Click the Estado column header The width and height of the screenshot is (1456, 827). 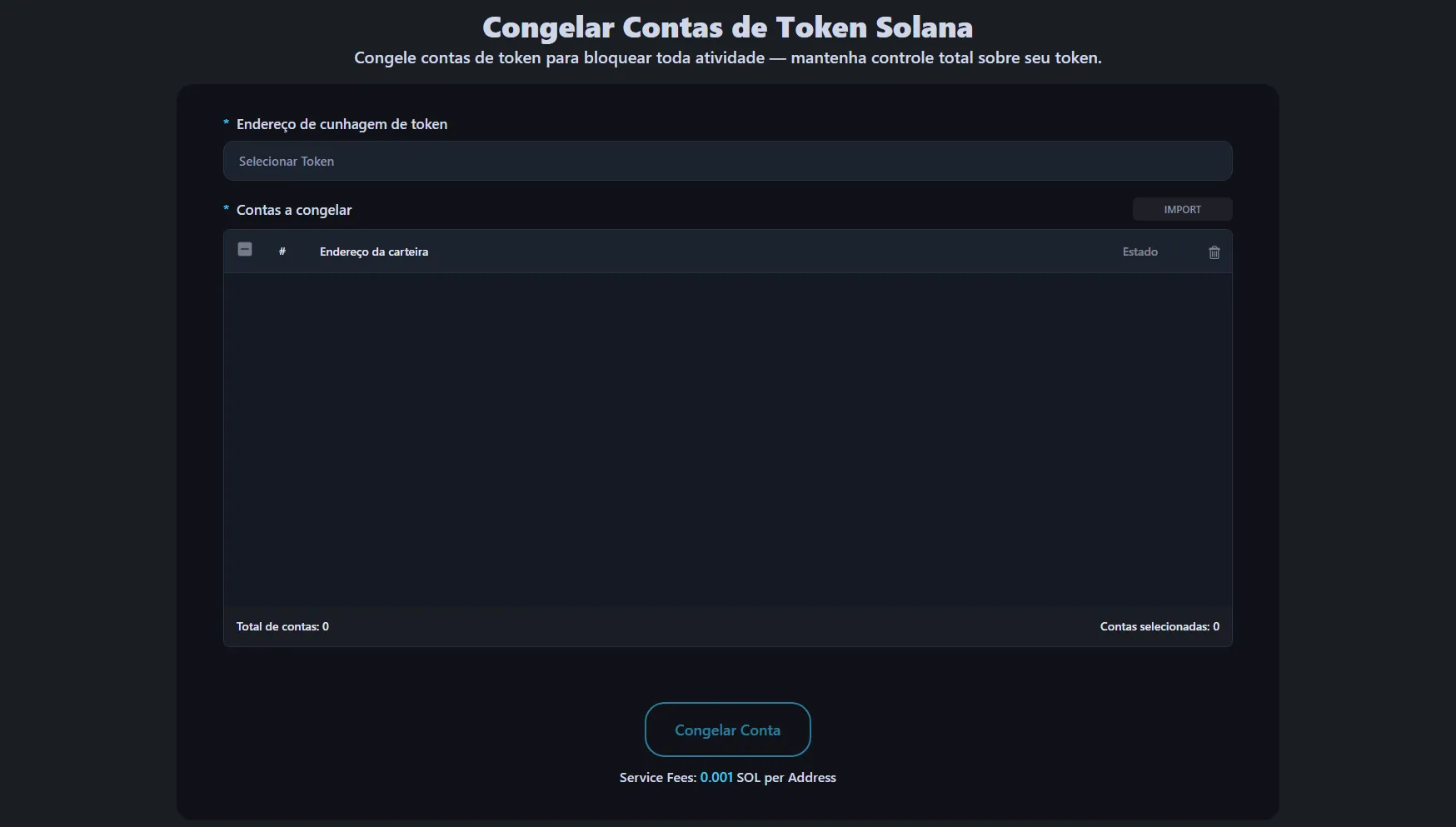(x=1139, y=252)
